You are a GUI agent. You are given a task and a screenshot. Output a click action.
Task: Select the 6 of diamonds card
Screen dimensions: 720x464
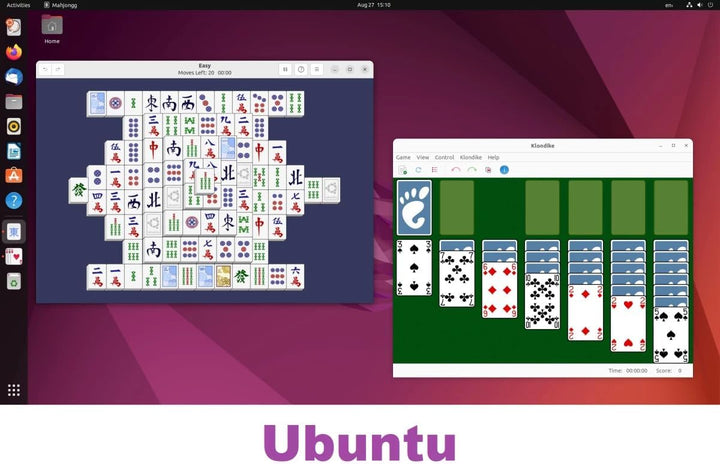pyautogui.click(x=499, y=290)
